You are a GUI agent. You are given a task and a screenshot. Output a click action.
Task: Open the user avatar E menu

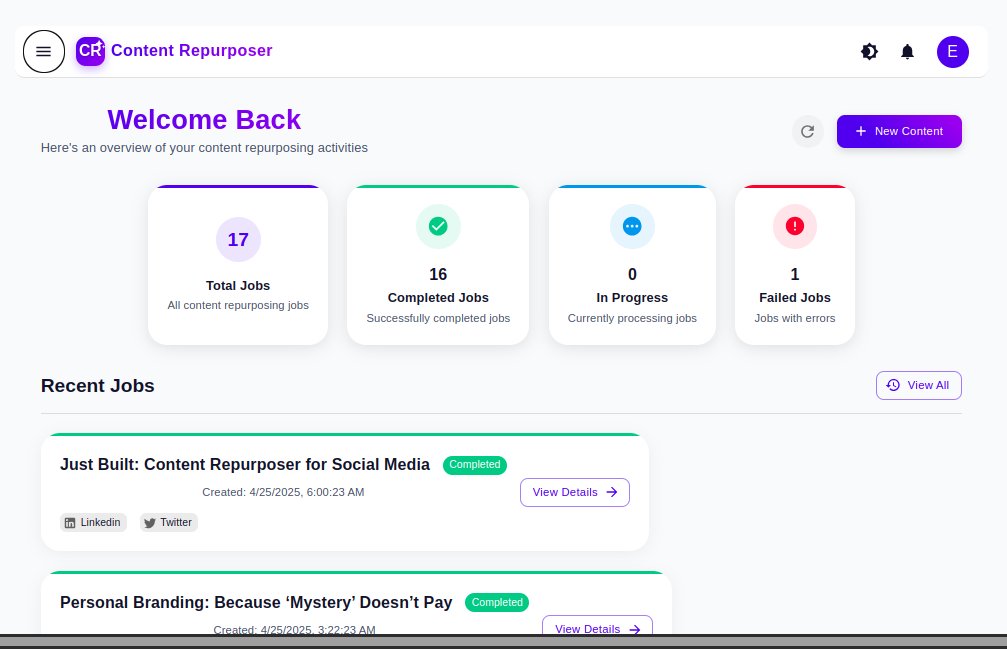(x=952, y=51)
